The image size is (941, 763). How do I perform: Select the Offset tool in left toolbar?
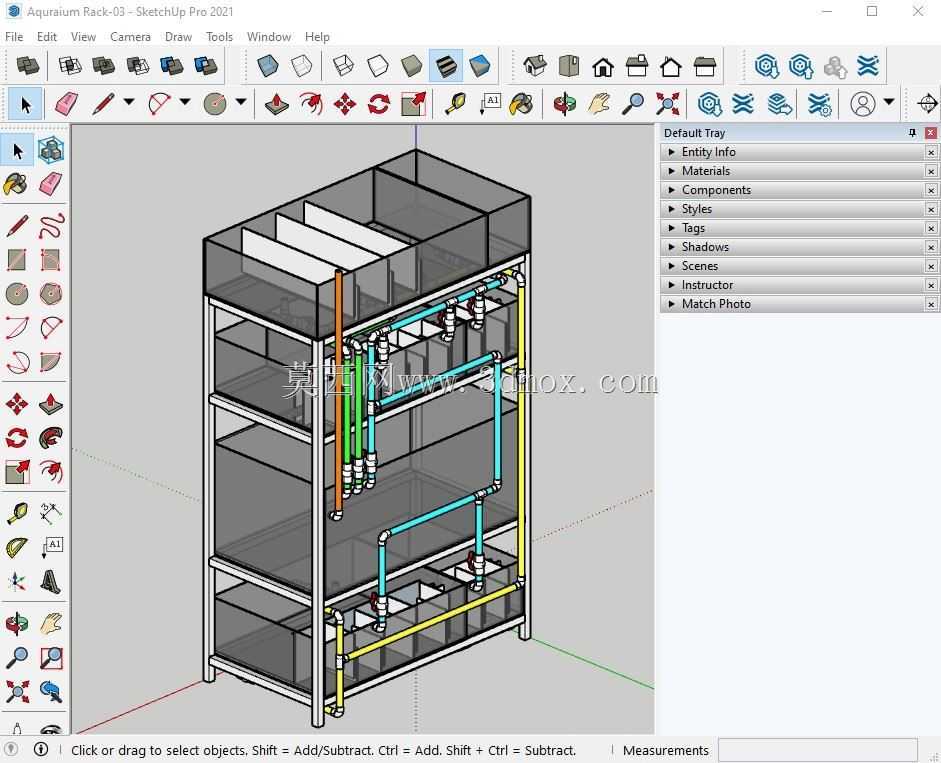click(51, 472)
